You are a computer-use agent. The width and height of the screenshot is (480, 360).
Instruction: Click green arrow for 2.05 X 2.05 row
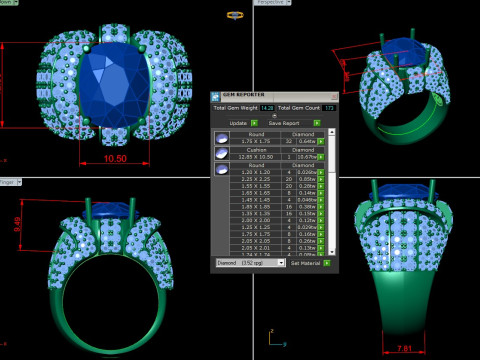tap(321, 241)
